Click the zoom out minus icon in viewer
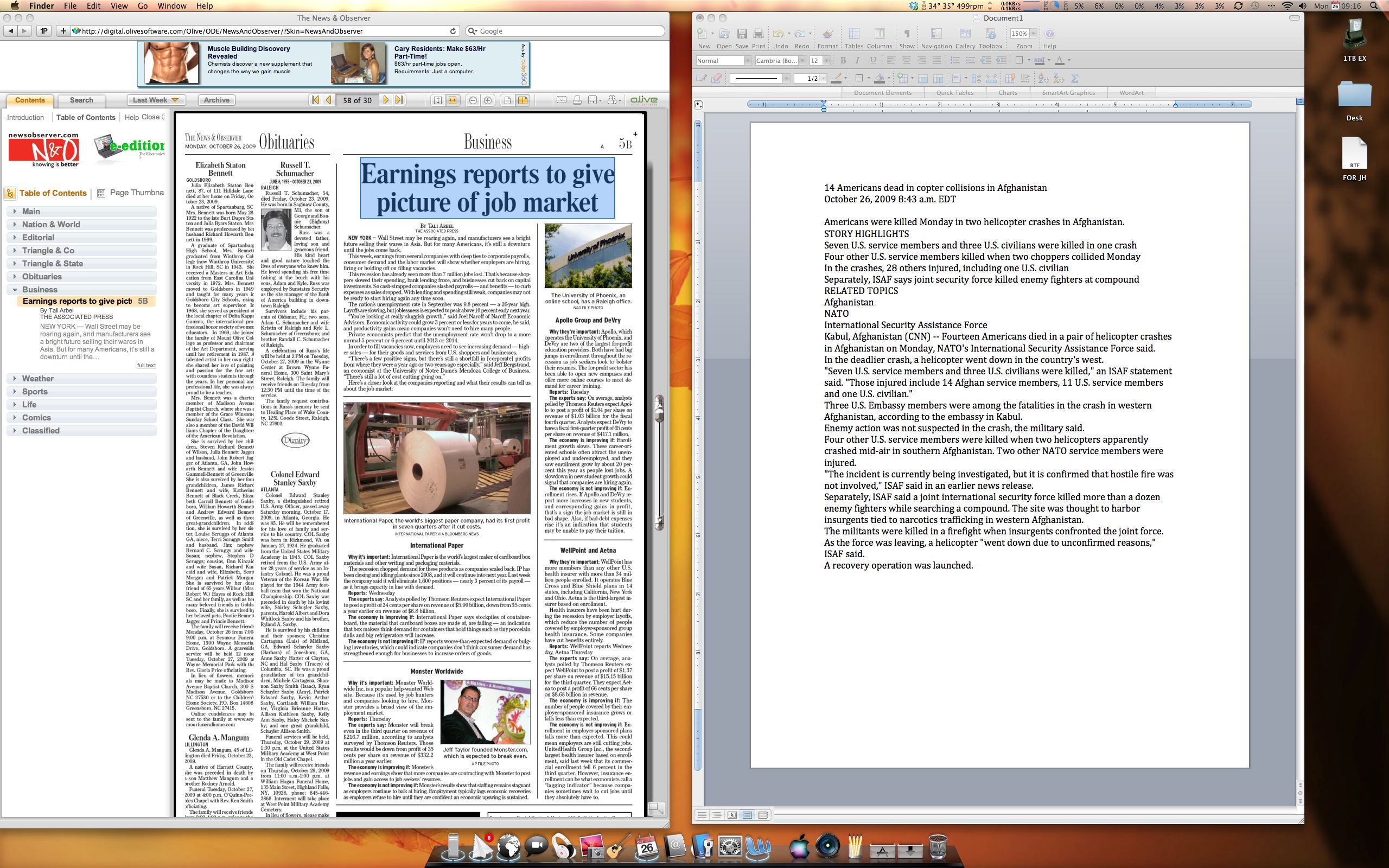Image resolution: width=1389 pixels, height=868 pixels. coord(473,100)
